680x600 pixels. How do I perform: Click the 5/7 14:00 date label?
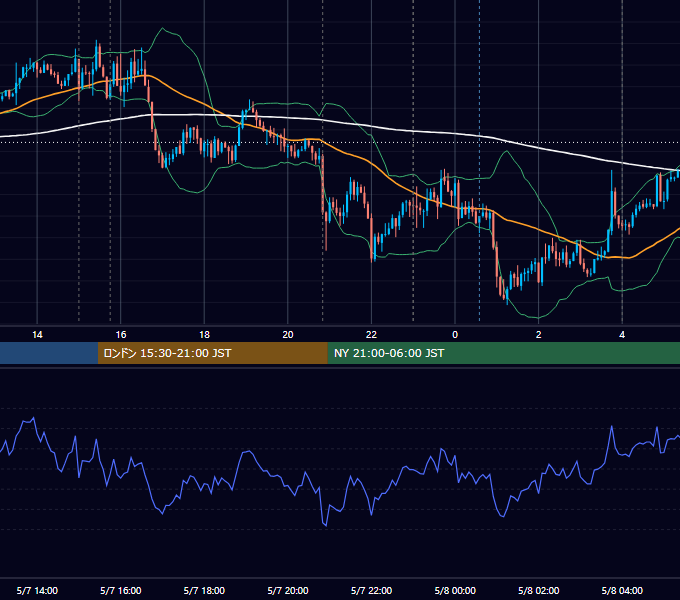click(37, 590)
